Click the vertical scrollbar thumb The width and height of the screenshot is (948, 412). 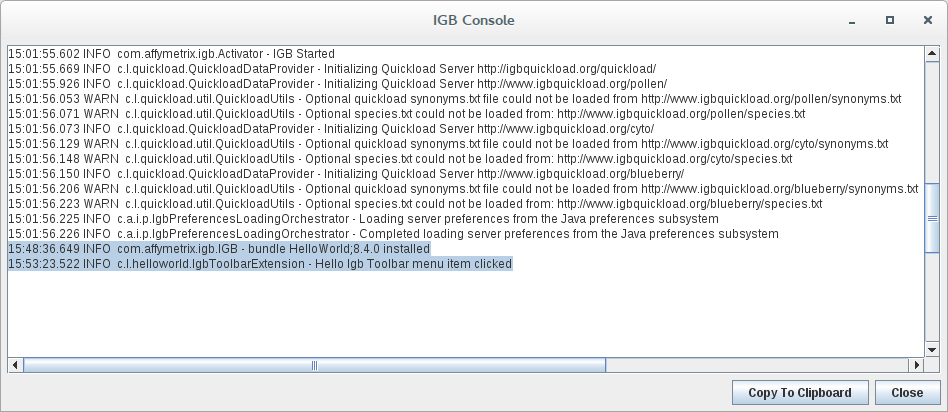point(932,218)
